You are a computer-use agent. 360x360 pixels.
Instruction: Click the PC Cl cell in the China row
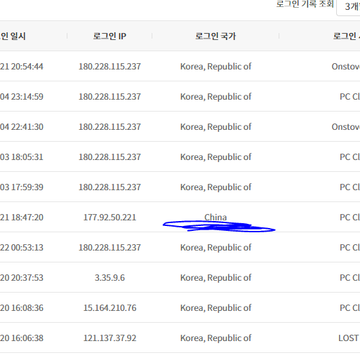(x=350, y=217)
